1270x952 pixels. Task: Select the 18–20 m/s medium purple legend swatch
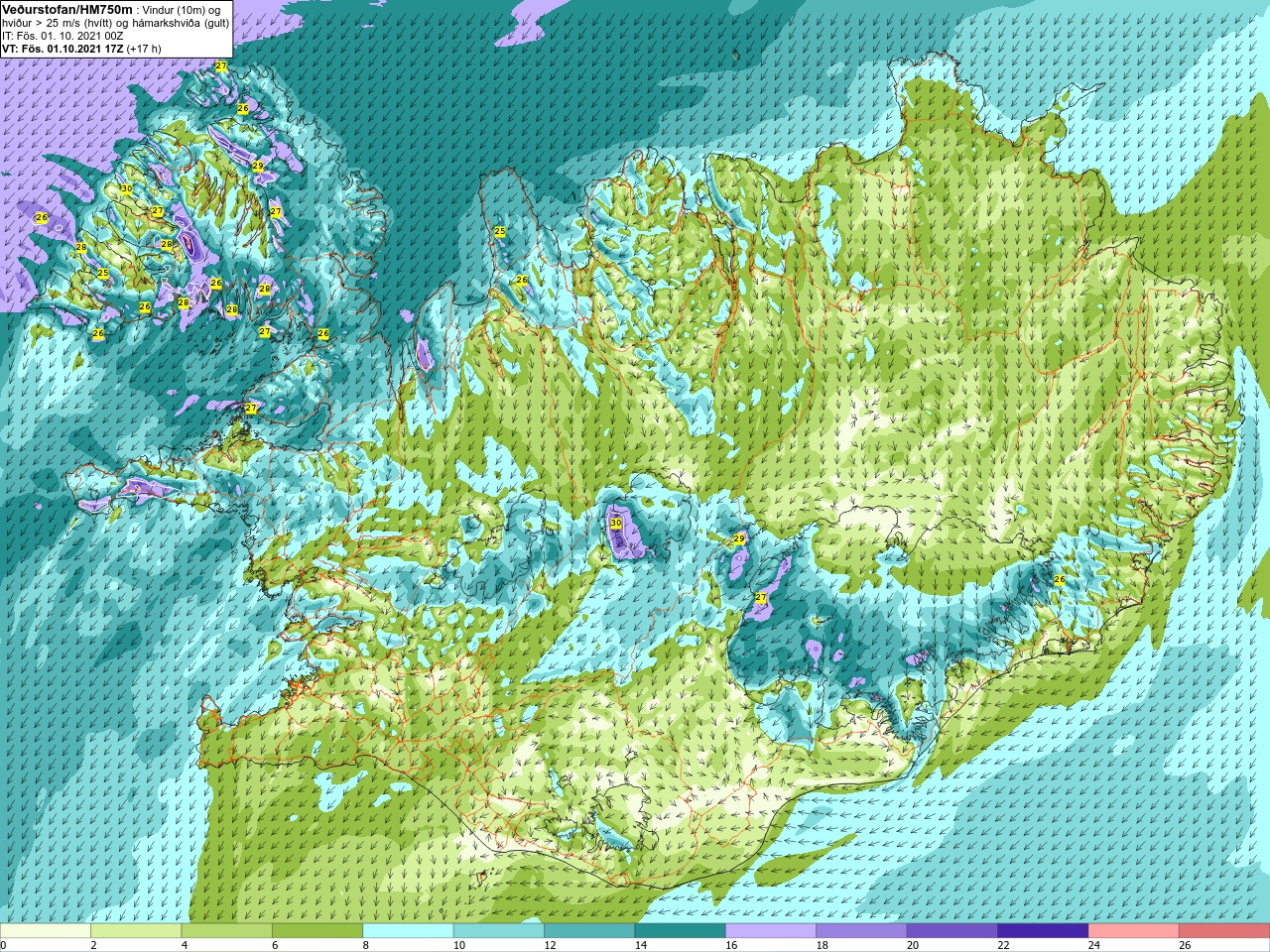861,931
